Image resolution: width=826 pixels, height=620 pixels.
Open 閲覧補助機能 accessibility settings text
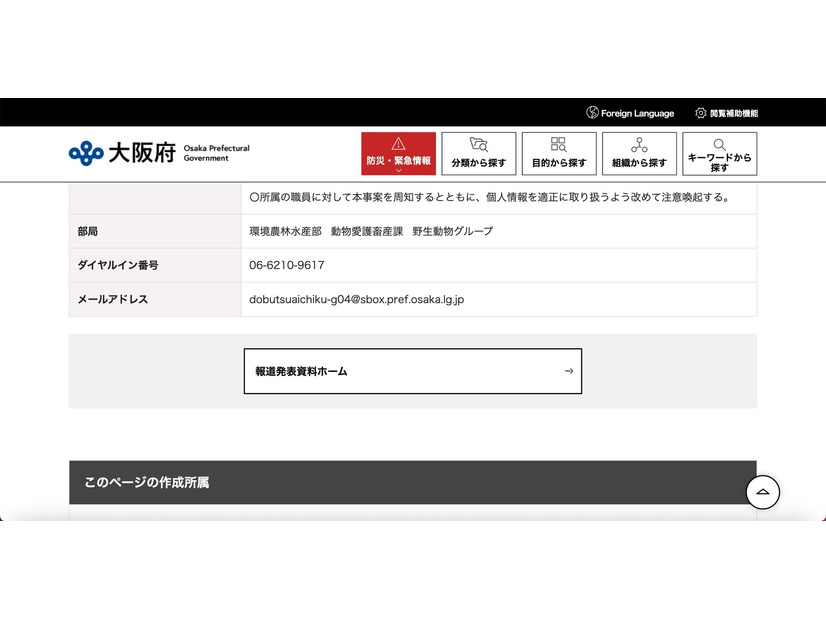pyautogui.click(x=734, y=114)
